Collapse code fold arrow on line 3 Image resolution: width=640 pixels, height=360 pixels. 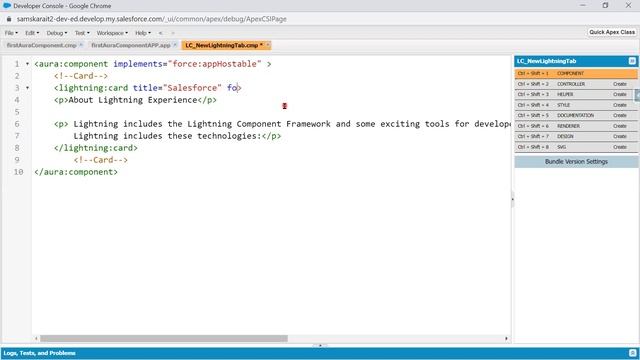[x=27, y=88]
